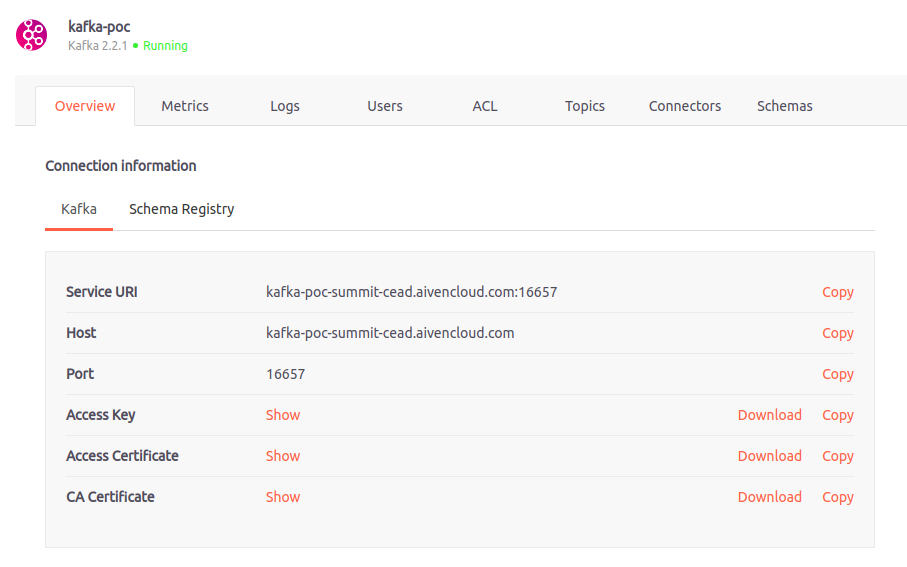
Task: Click the green Running status text
Action: click(165, 46)
